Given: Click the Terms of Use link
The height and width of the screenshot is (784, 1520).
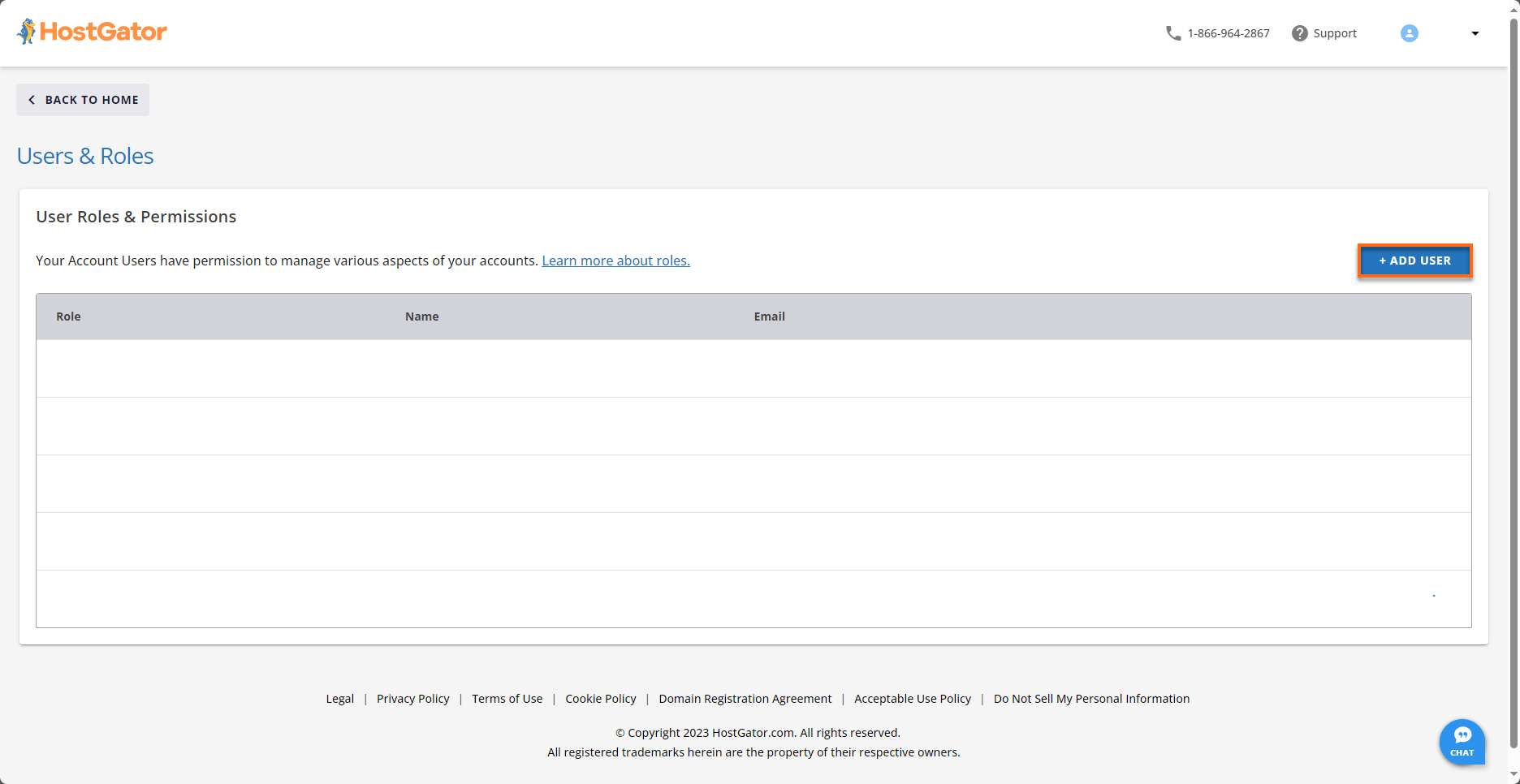Looking at the screenshot, I should 507,698.
